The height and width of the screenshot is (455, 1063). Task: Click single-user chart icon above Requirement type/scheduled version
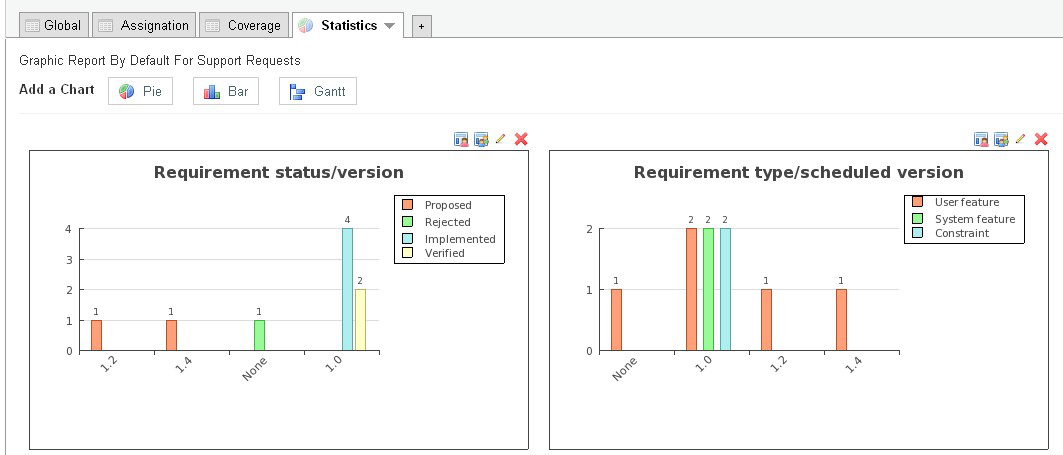coord(981,139)
